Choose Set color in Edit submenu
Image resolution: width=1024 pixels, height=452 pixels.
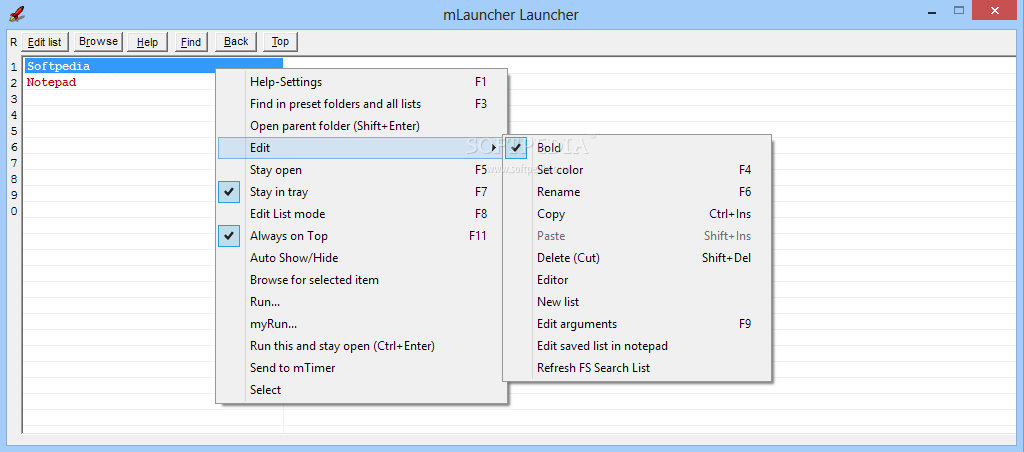pyautogui.click(x=637, y=170)
